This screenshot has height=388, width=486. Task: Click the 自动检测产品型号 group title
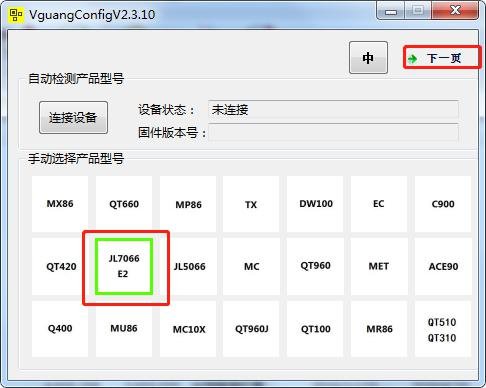pos(76,79)
